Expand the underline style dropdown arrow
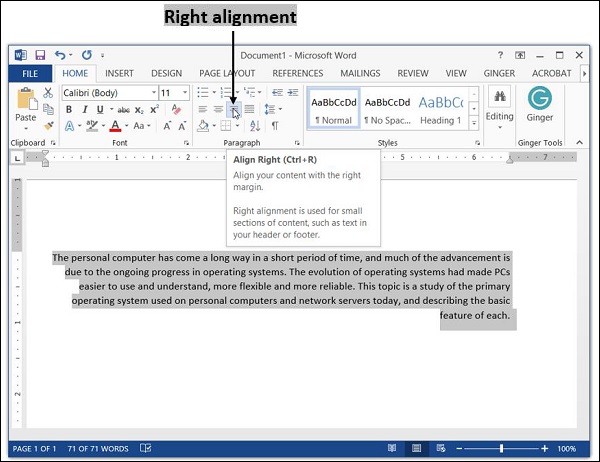Image resolution: width=600 pixels, height=462 pixels. [111, 109]
